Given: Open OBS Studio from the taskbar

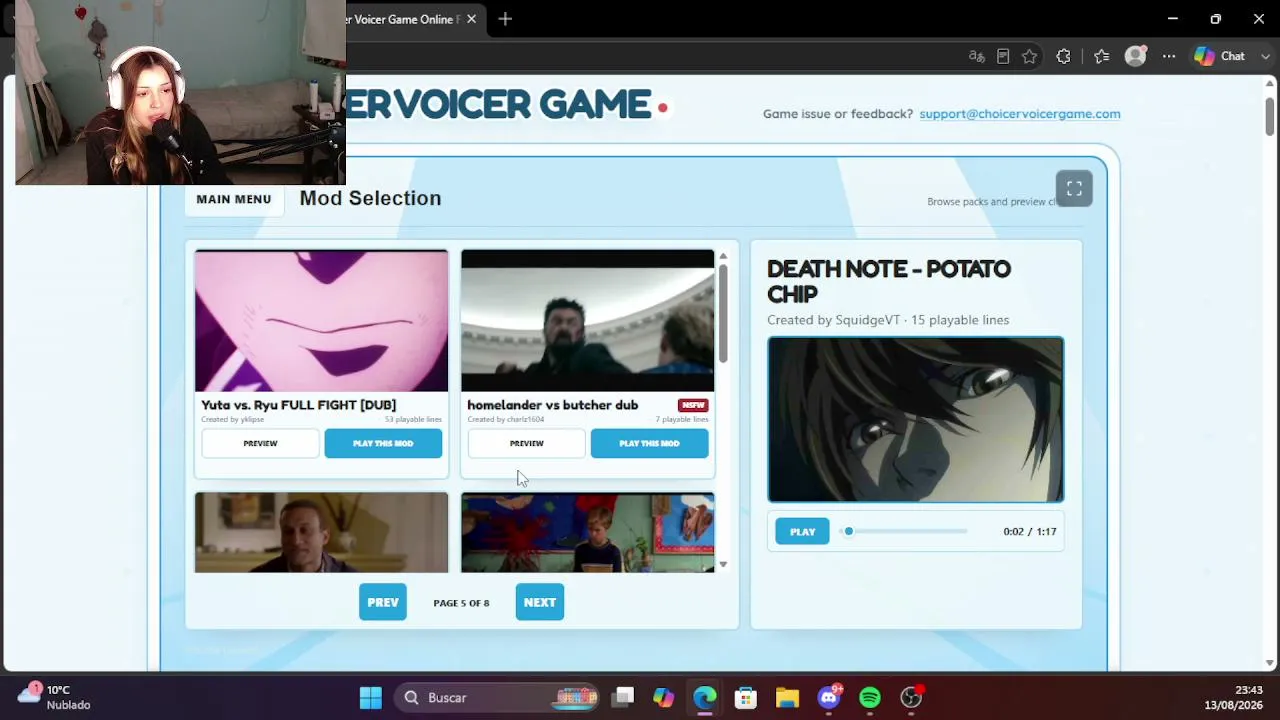Looking at the screenshot, I should click(911, 697).
